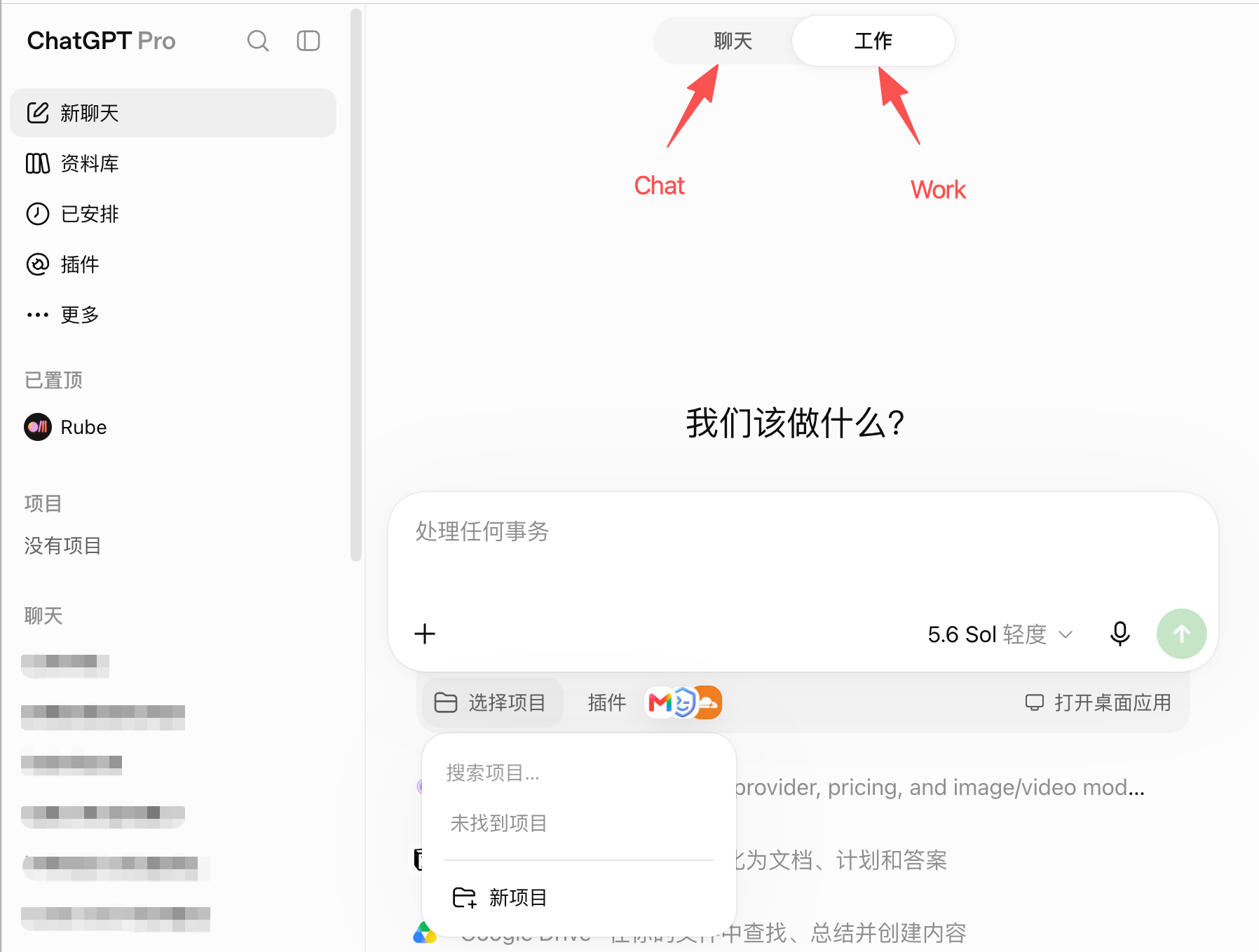The width and height of the screenshot is (1259, 952).
Task: Click the 未找到项目 message
Action: [498, 823]
